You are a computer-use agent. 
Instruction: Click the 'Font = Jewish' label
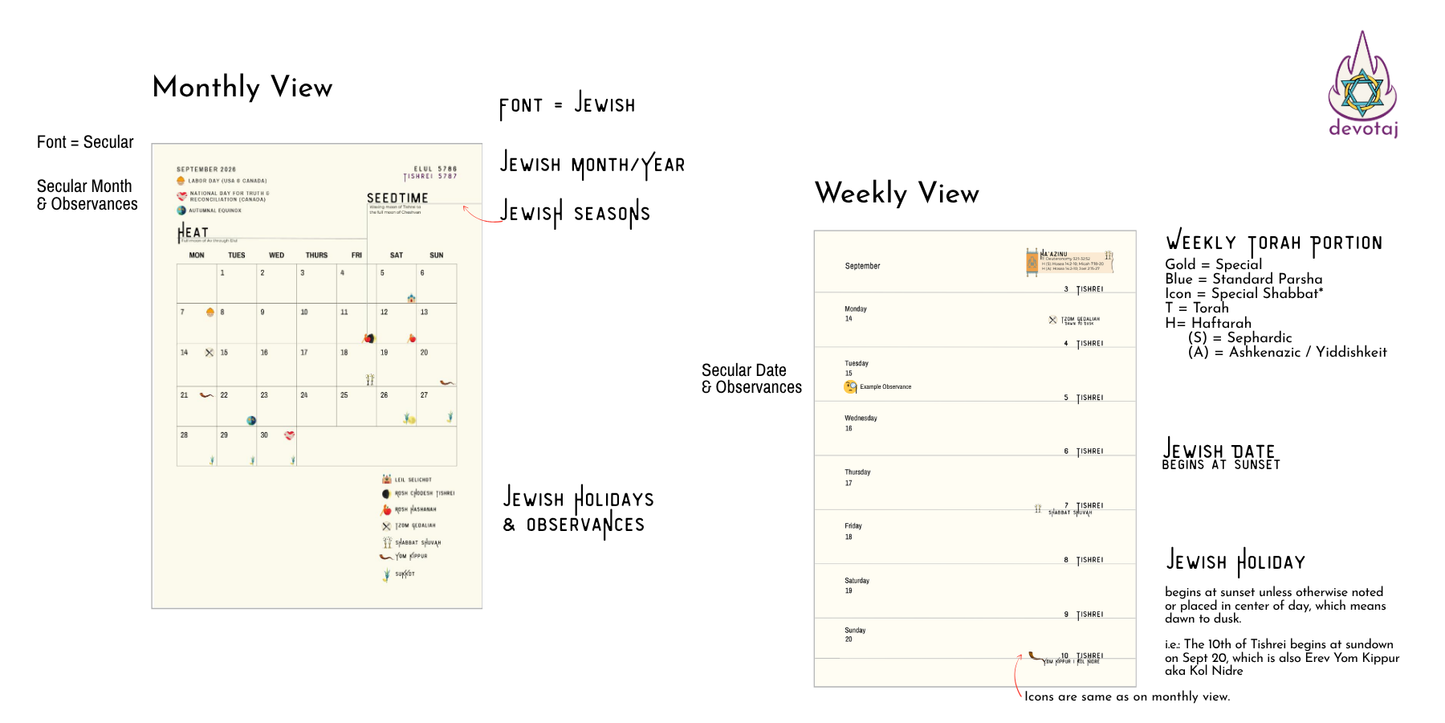pyautogui.click(x=567, y=105)
